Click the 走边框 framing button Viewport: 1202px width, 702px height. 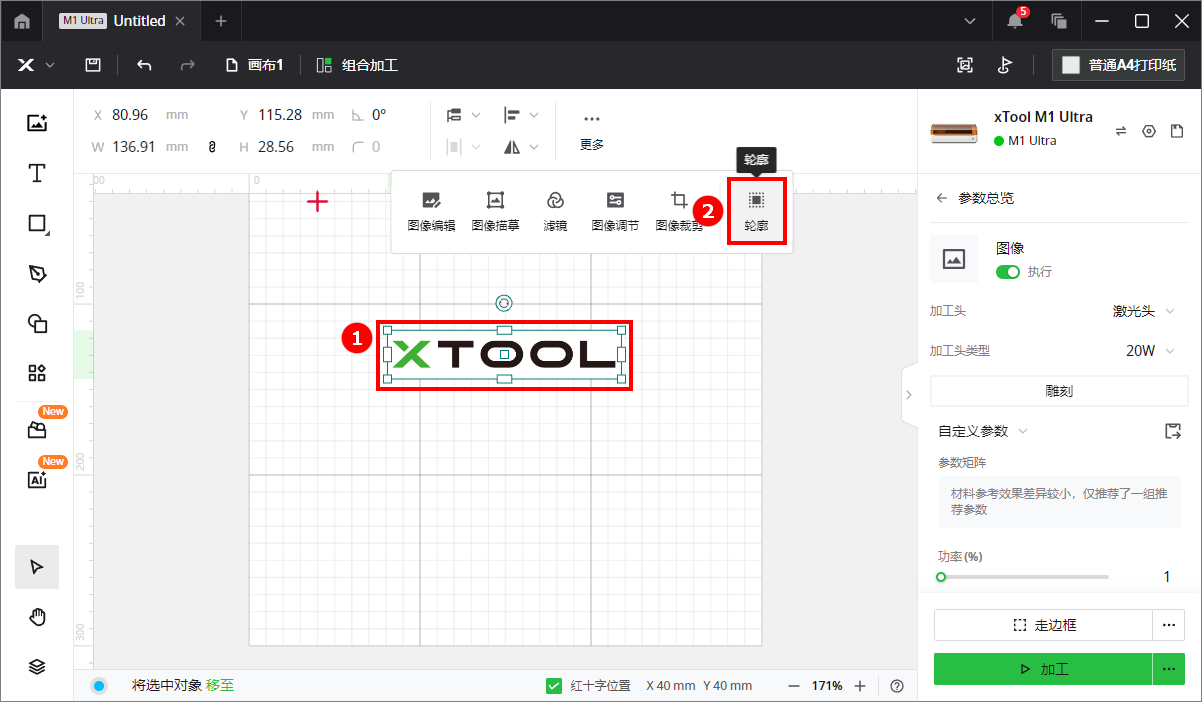click(1043, 625)
